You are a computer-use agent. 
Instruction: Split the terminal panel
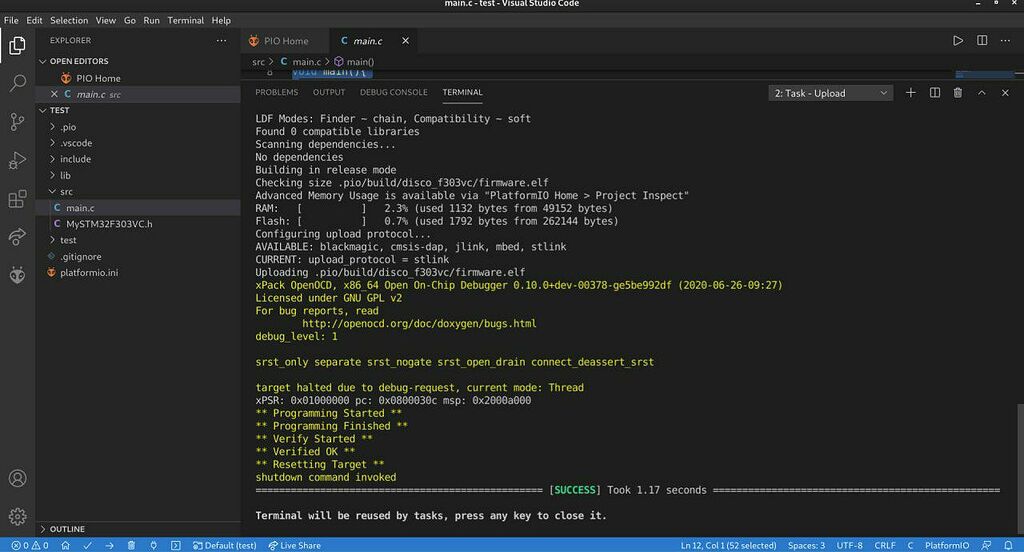pyautogui.click(x=935, y=93)
